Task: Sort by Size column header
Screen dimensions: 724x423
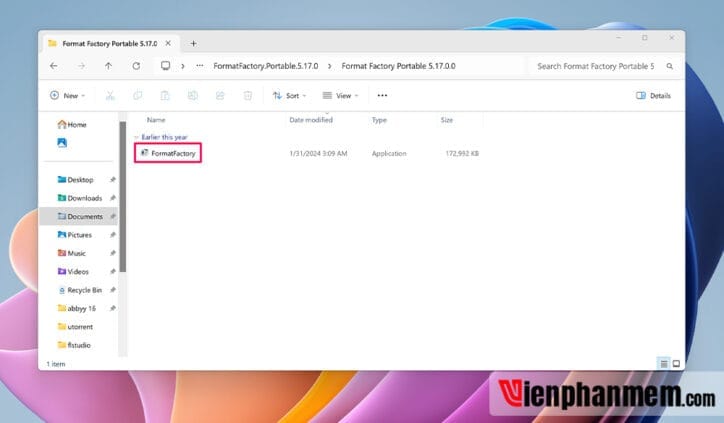Action: pos(446,120)
